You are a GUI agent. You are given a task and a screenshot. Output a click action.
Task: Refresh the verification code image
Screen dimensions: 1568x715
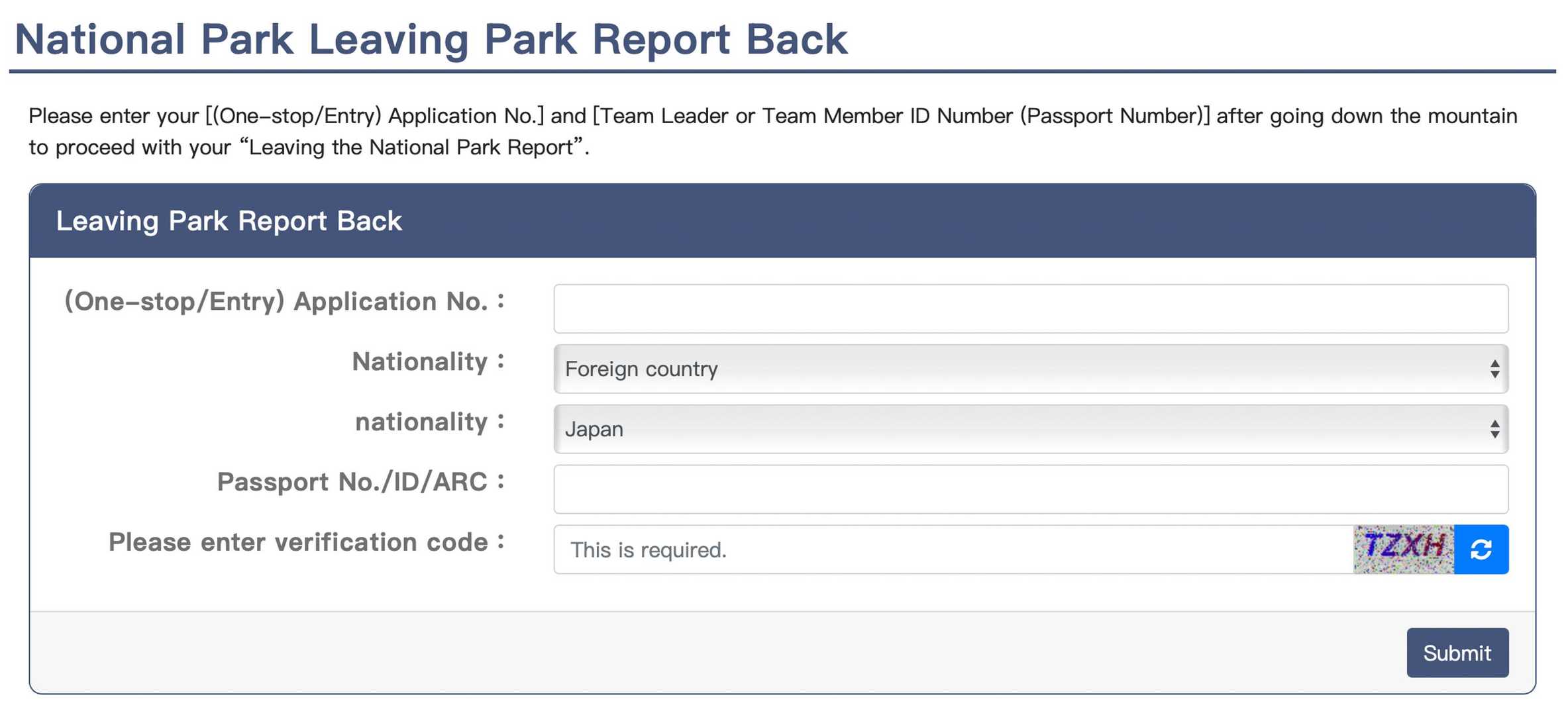tap(1481, 549)
